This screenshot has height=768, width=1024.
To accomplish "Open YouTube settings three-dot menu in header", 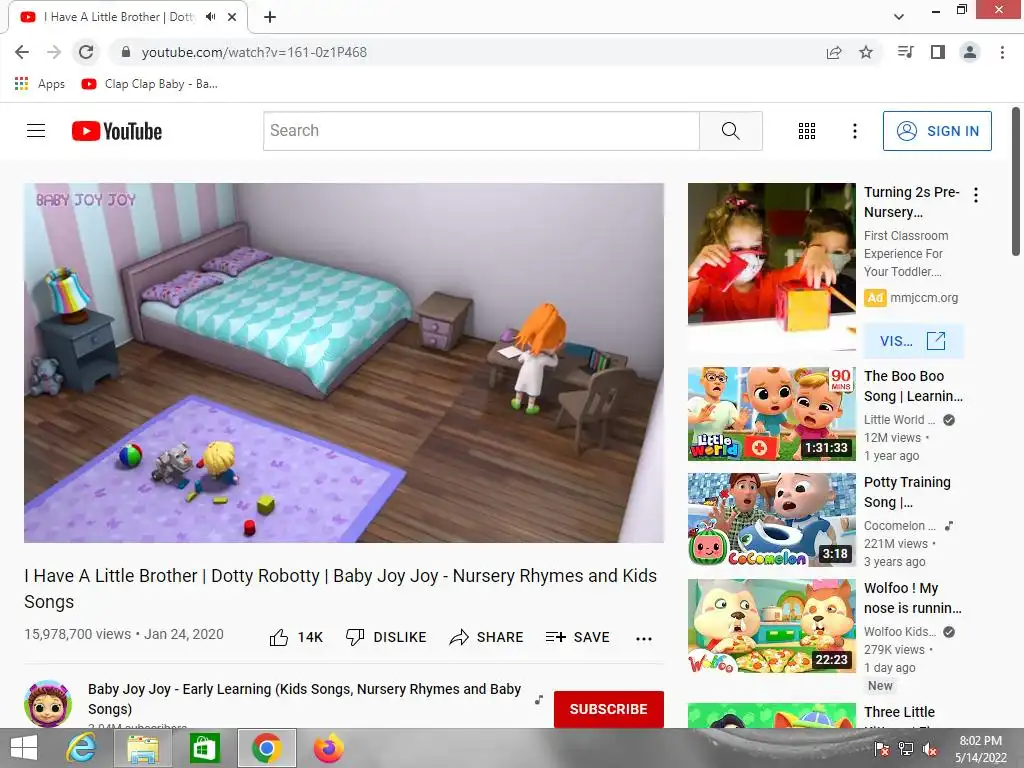I will (854, 131).
